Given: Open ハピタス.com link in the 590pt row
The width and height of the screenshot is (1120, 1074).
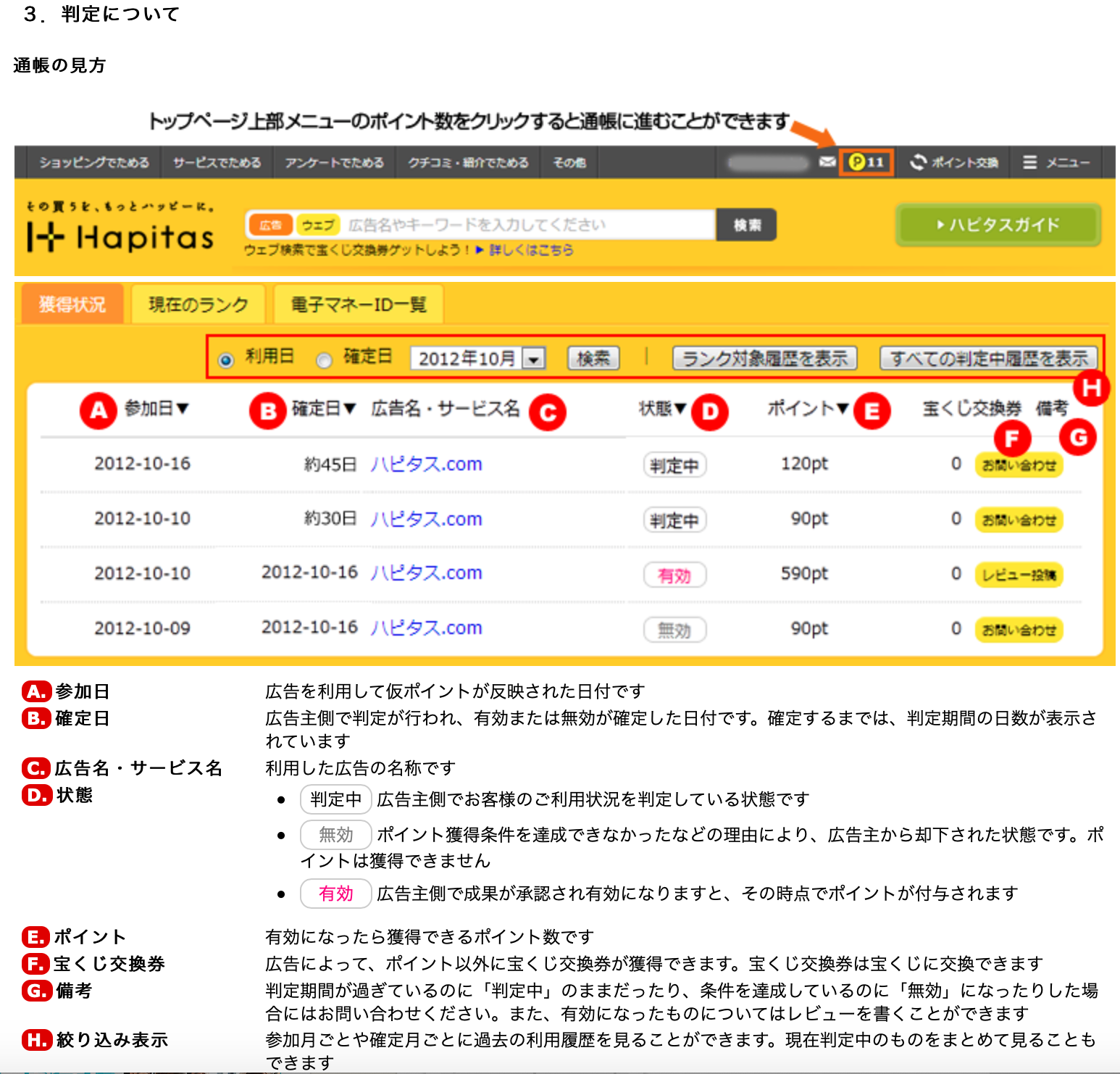Looking at the screenshot, I should pos(427,573).
